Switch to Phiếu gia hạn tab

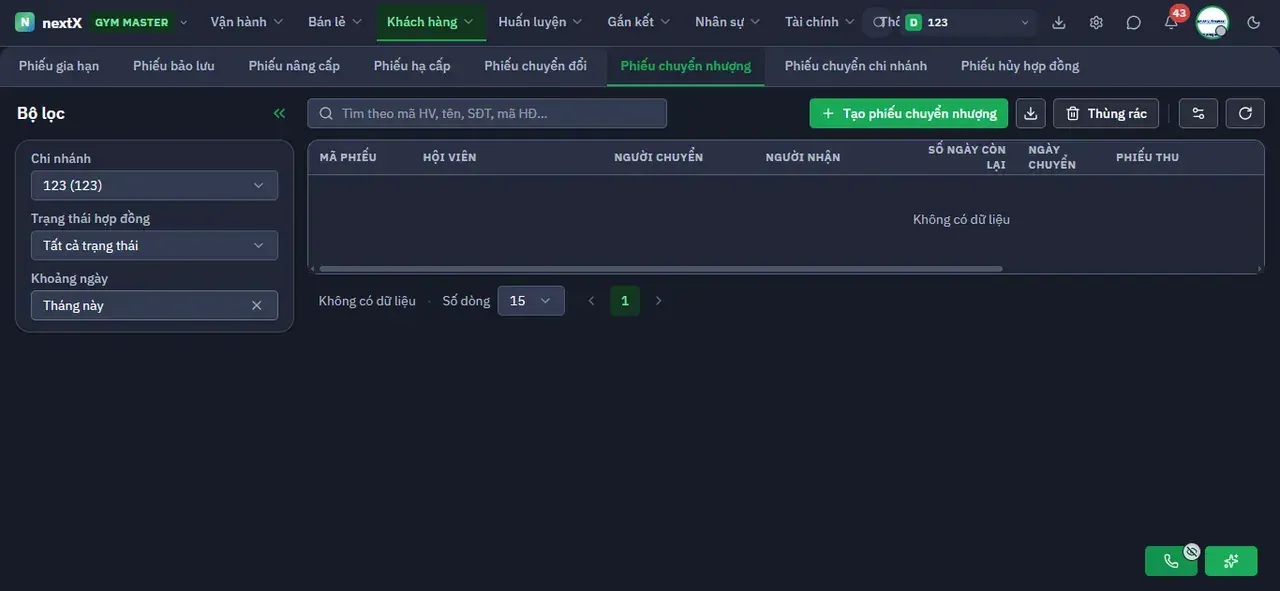[59, 66]
